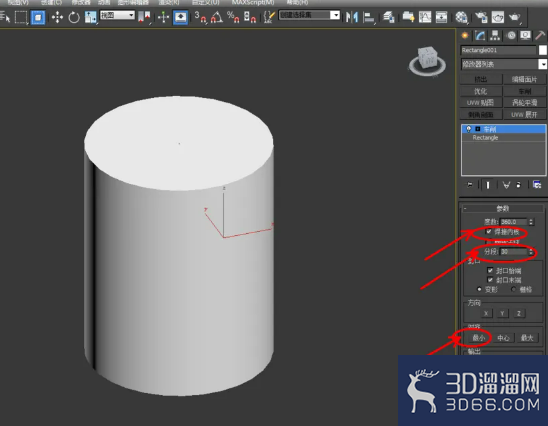This screenshot has width=548, height=426.
Task: Activate the Select and Rotate tool
Action: [74, 17]
